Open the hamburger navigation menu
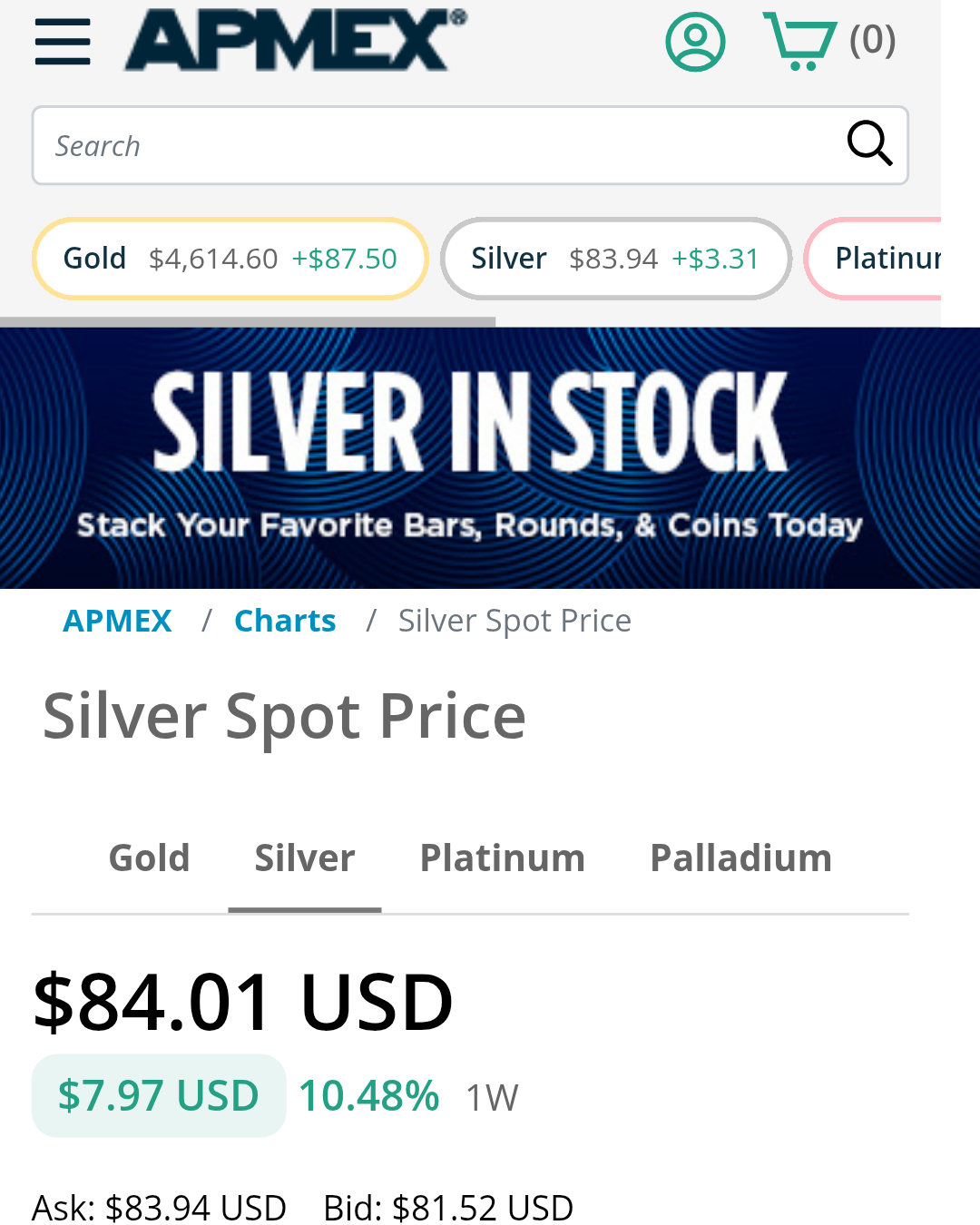This screenshot has width=980, height=1225. tap(63, 41)
